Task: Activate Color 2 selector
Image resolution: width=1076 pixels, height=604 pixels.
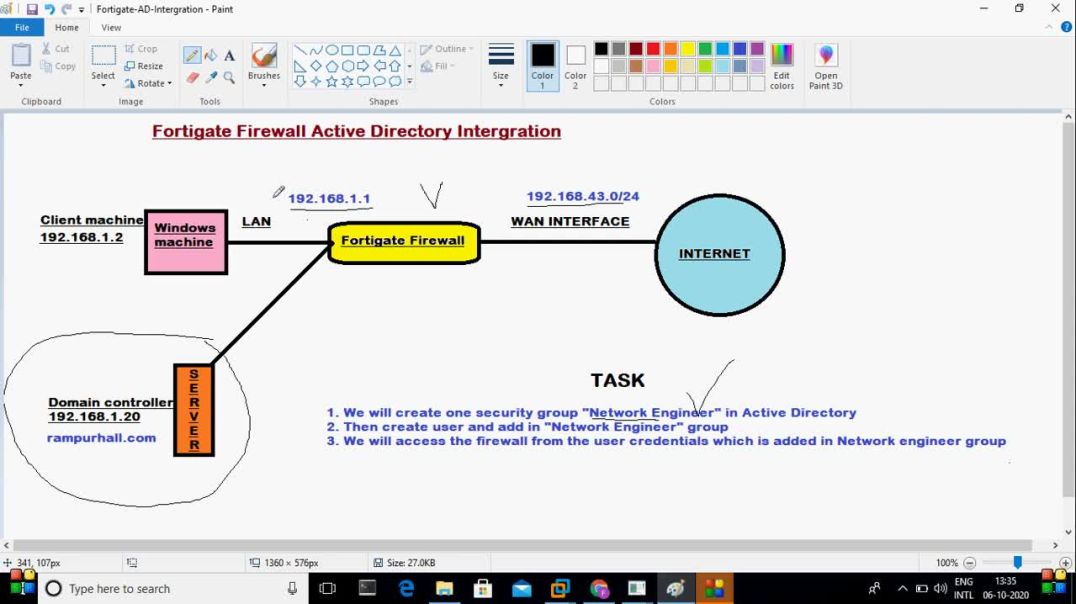Action: [576, 66]
